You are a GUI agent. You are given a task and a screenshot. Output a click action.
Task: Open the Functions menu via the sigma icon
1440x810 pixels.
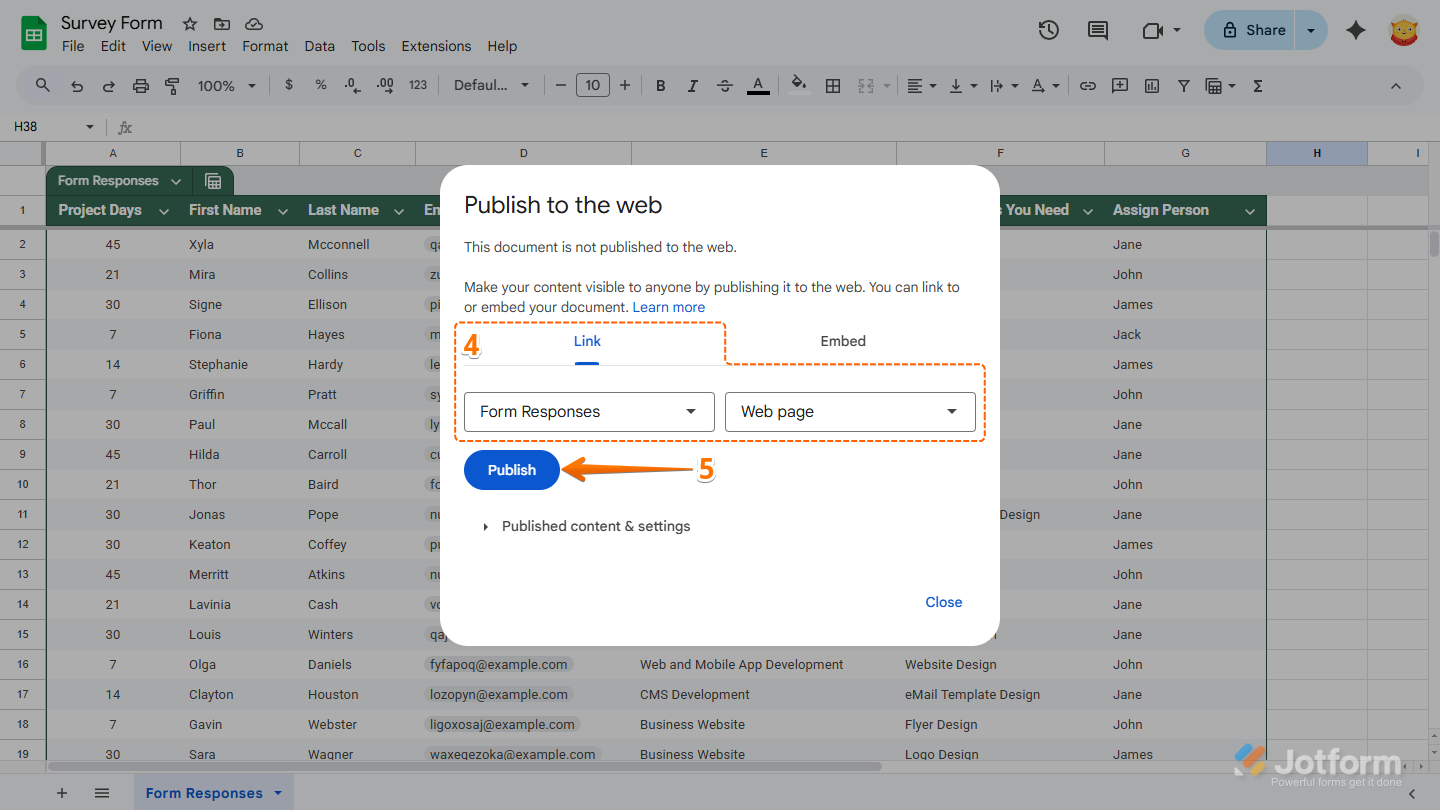(x=1256, y=85)
